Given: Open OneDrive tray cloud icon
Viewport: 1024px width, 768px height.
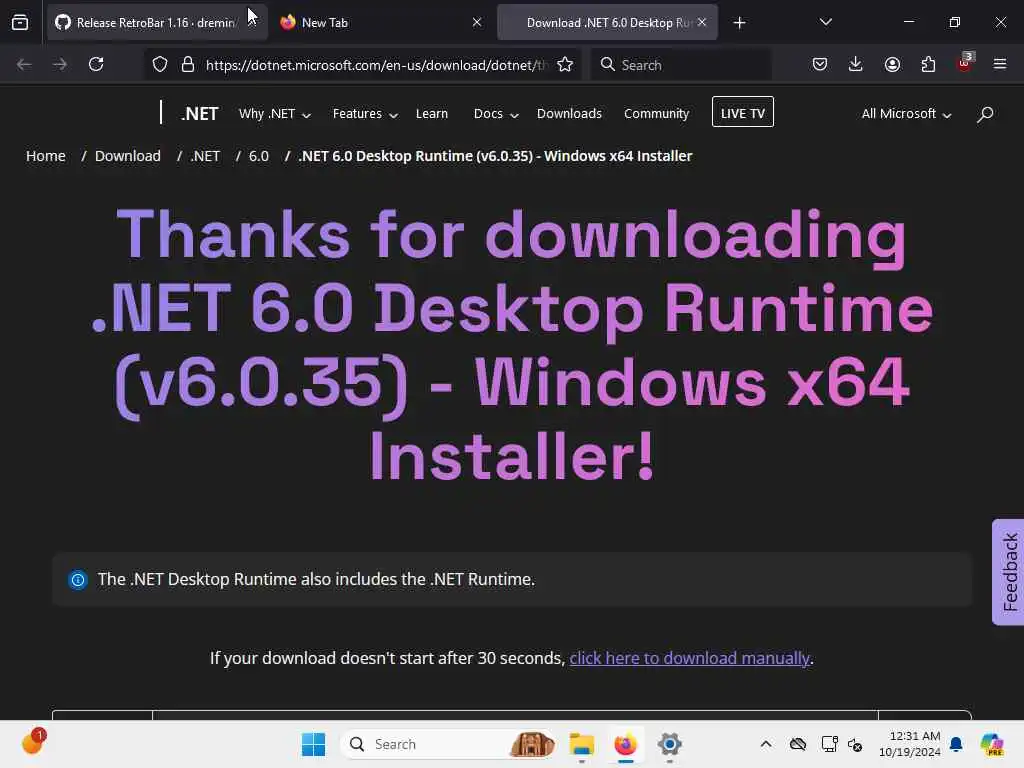Looking at the screenshot, I should click(798, 744).
